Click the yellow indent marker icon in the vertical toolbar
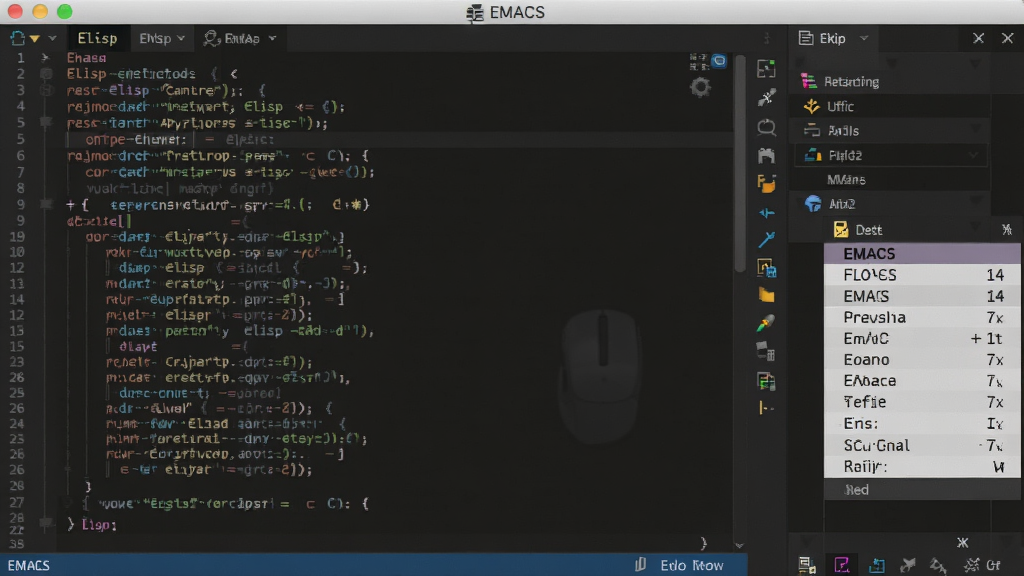This screenshot has width=1024, height=576. pyautogui.click(x=766, y=408)
